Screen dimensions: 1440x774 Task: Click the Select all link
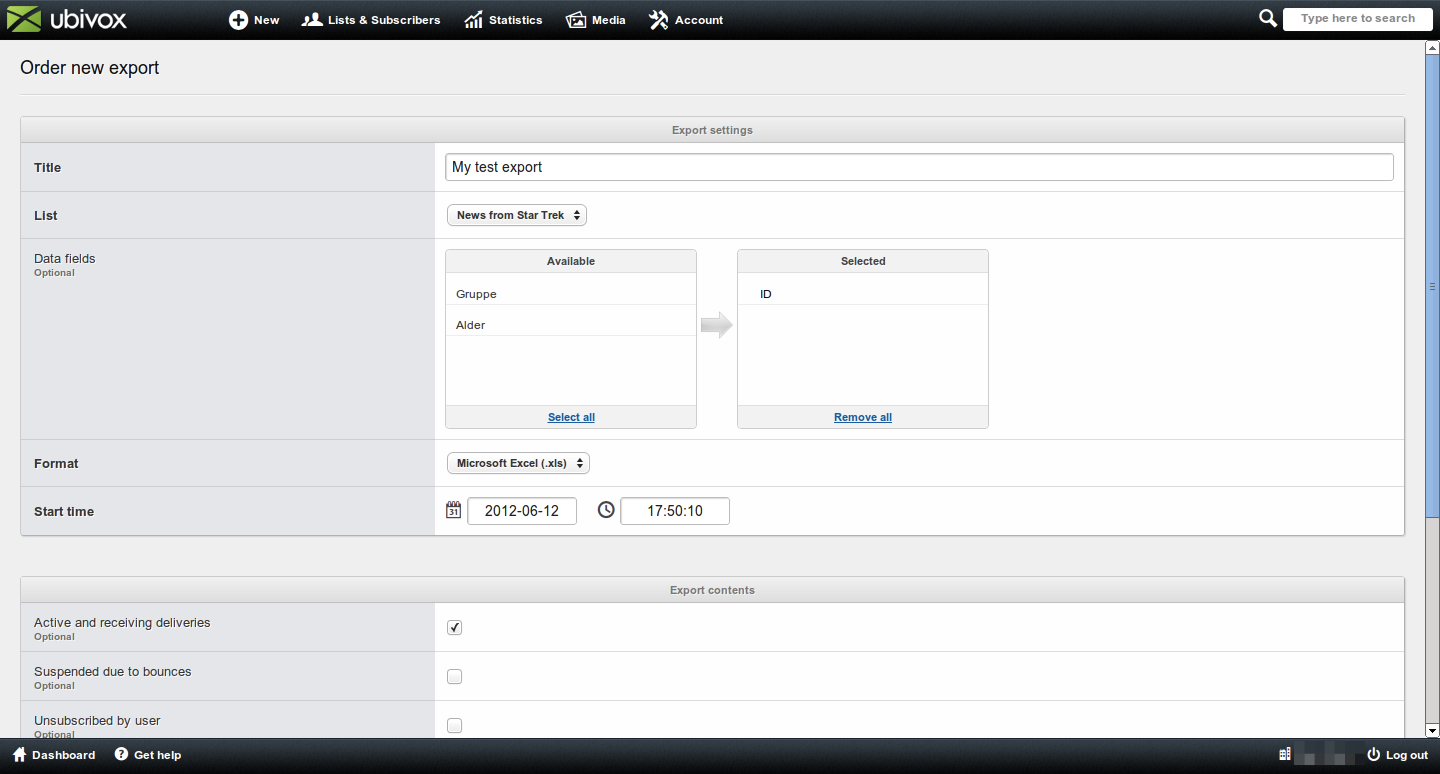(x=571, y=417)
